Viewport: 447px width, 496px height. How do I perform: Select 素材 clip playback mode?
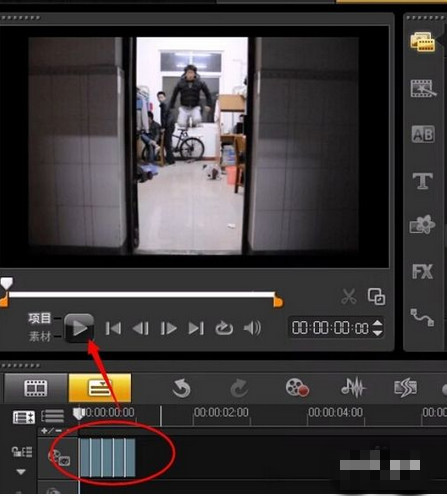coord(39,336)
